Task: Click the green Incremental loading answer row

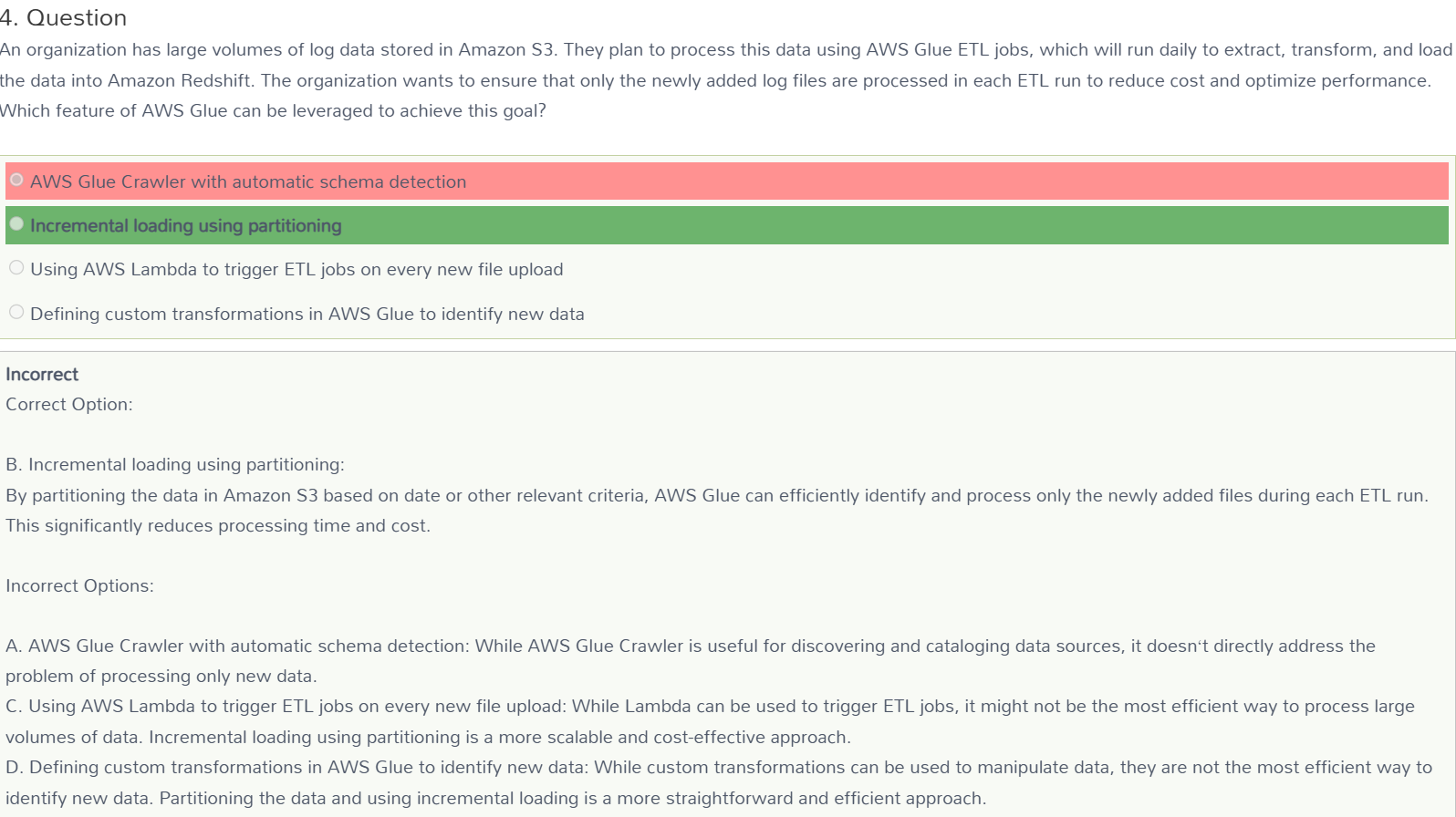Action: pos(726,225)
